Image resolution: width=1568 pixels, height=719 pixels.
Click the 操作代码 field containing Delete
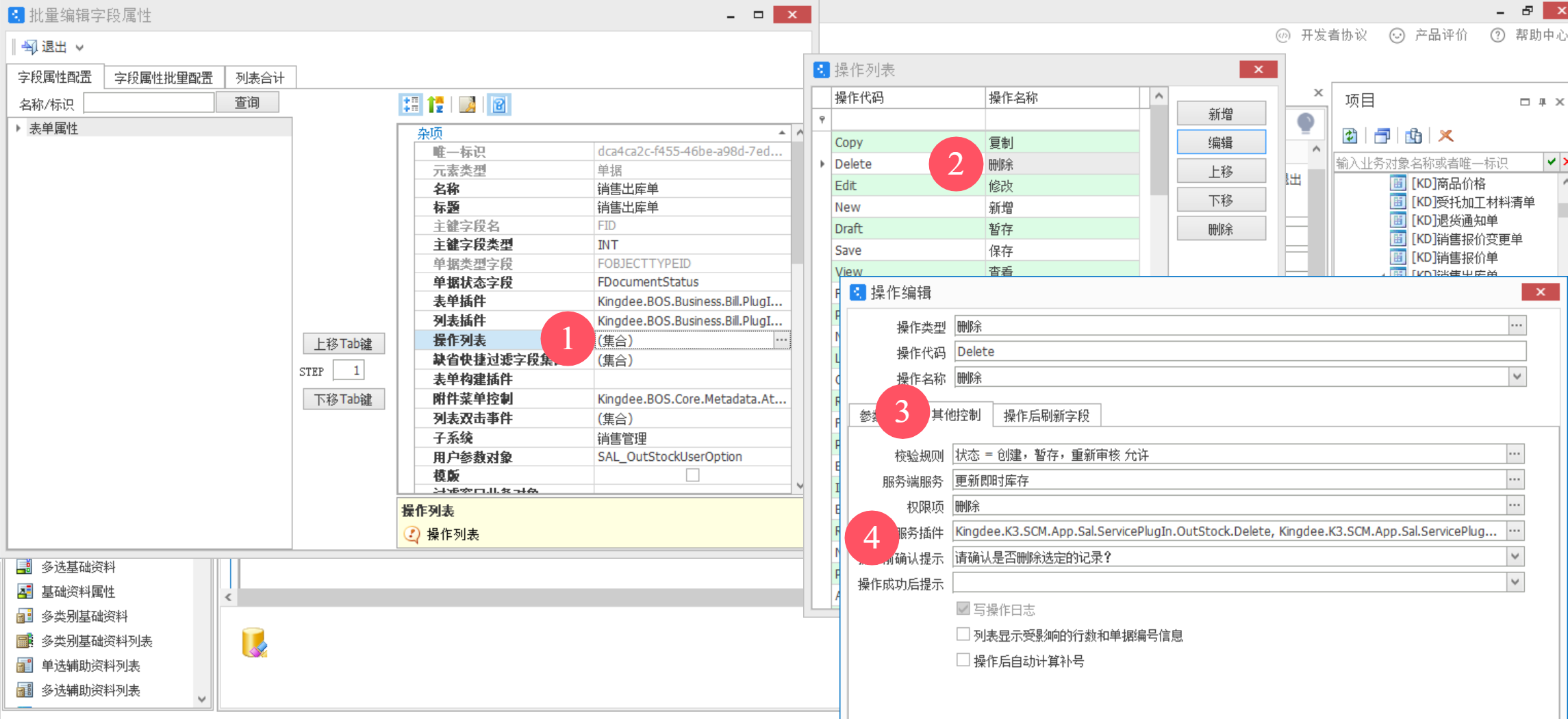(1240, 352)
